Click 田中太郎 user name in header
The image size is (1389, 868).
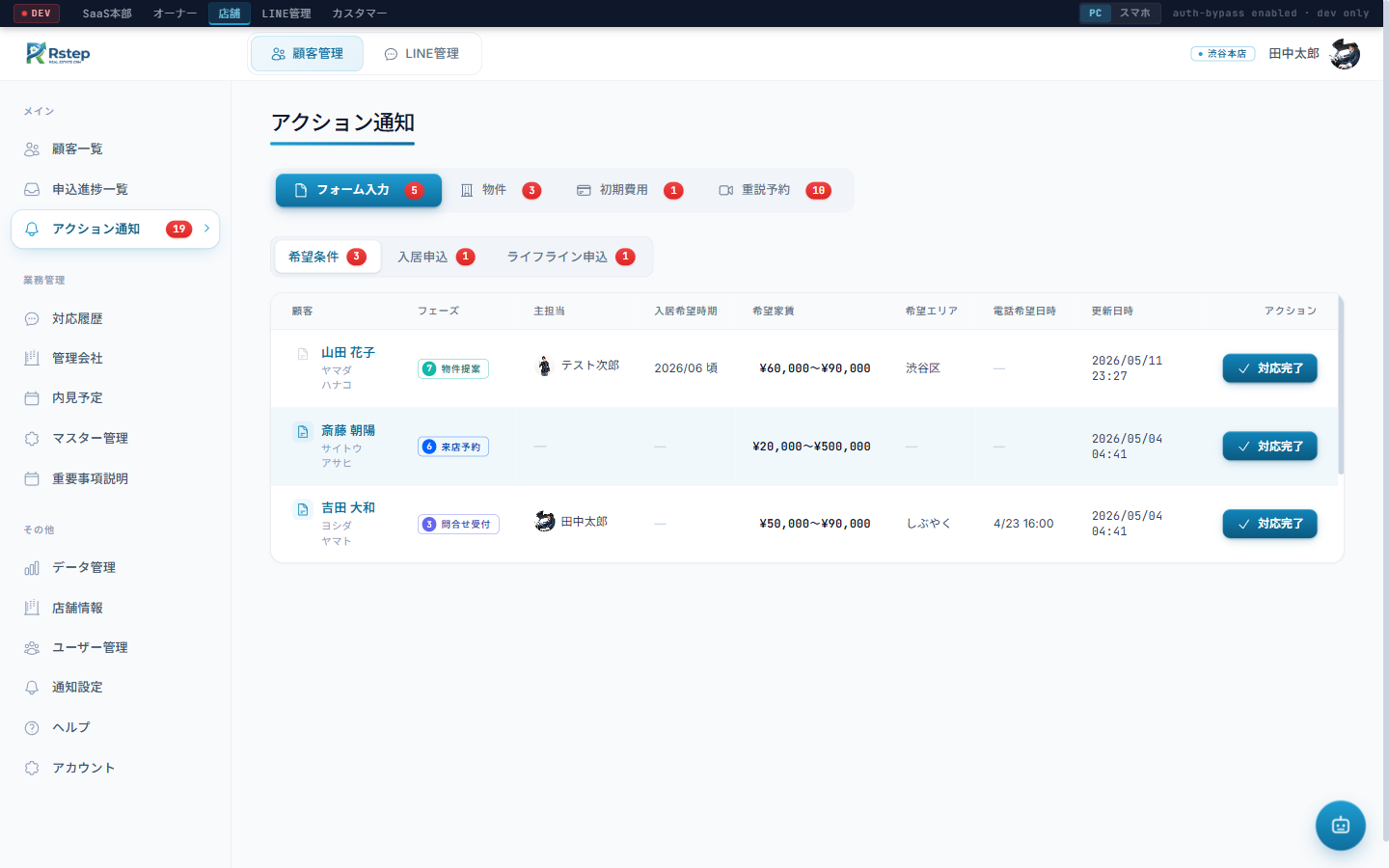coord(1294,54)
